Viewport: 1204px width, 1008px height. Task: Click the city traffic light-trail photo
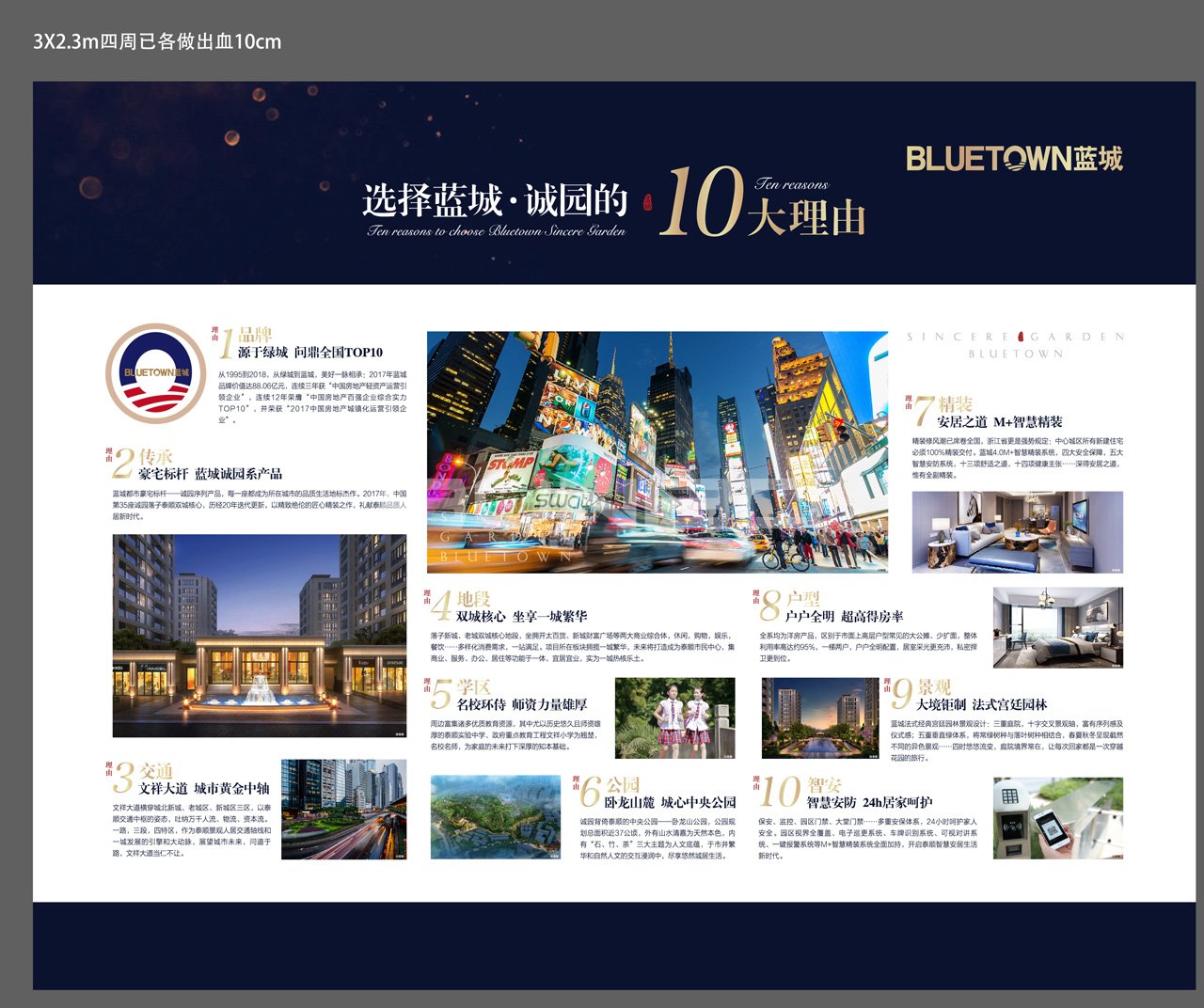[x=343, y=810]
